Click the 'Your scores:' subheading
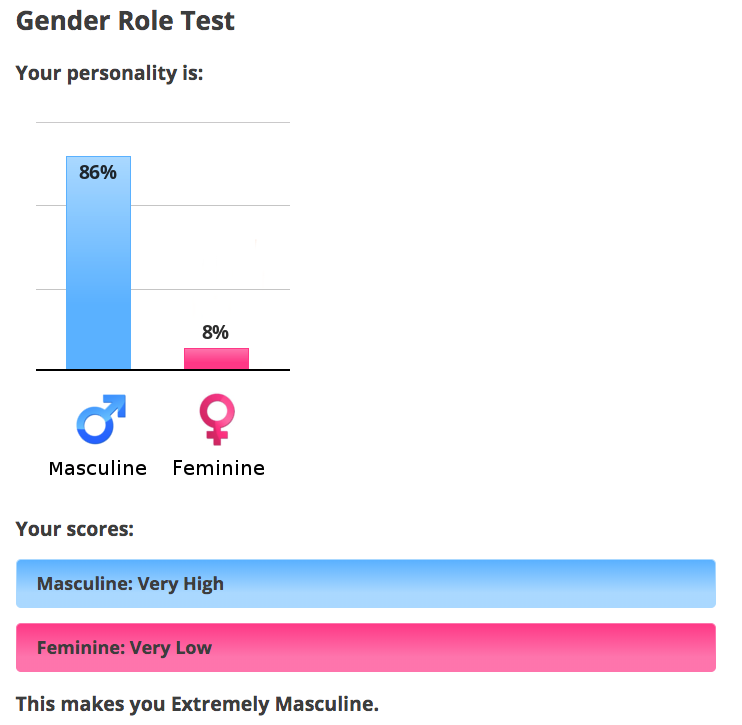This screenshot has height=725, width=742. click(x=75, y=529)
